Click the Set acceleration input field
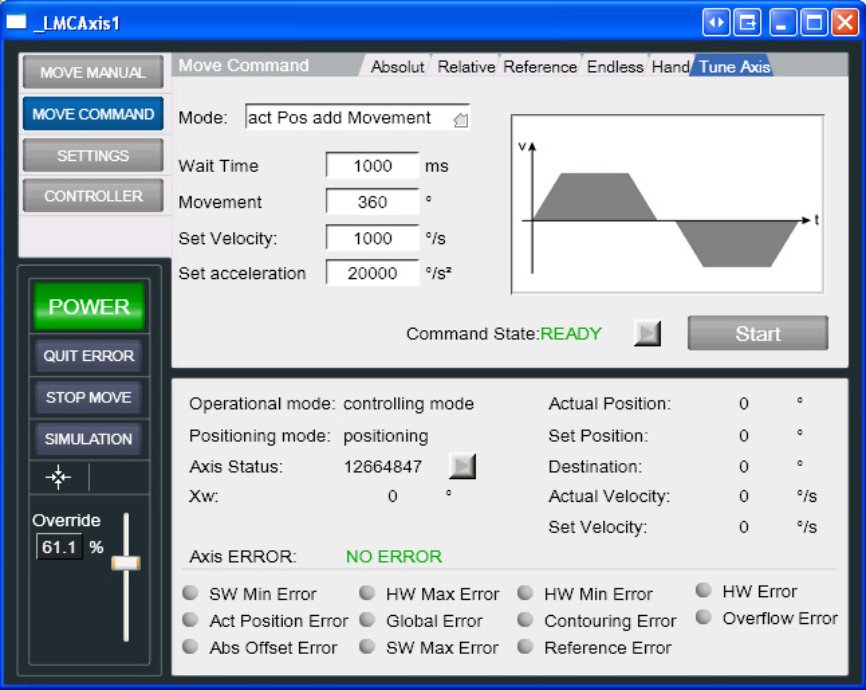Viewport: 866px width, 690px height. coord(372,273)
